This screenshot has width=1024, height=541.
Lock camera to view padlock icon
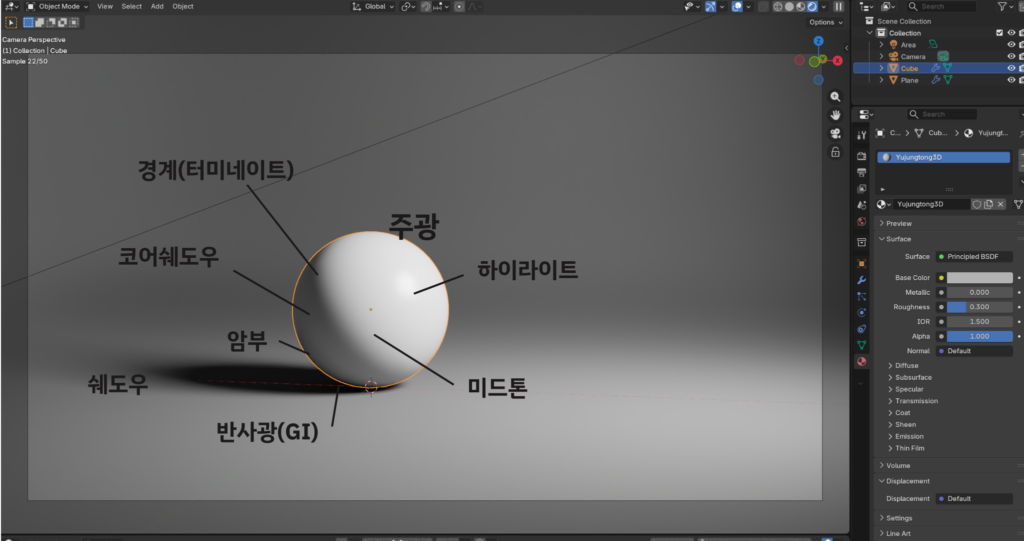click(x=835, y=152)
